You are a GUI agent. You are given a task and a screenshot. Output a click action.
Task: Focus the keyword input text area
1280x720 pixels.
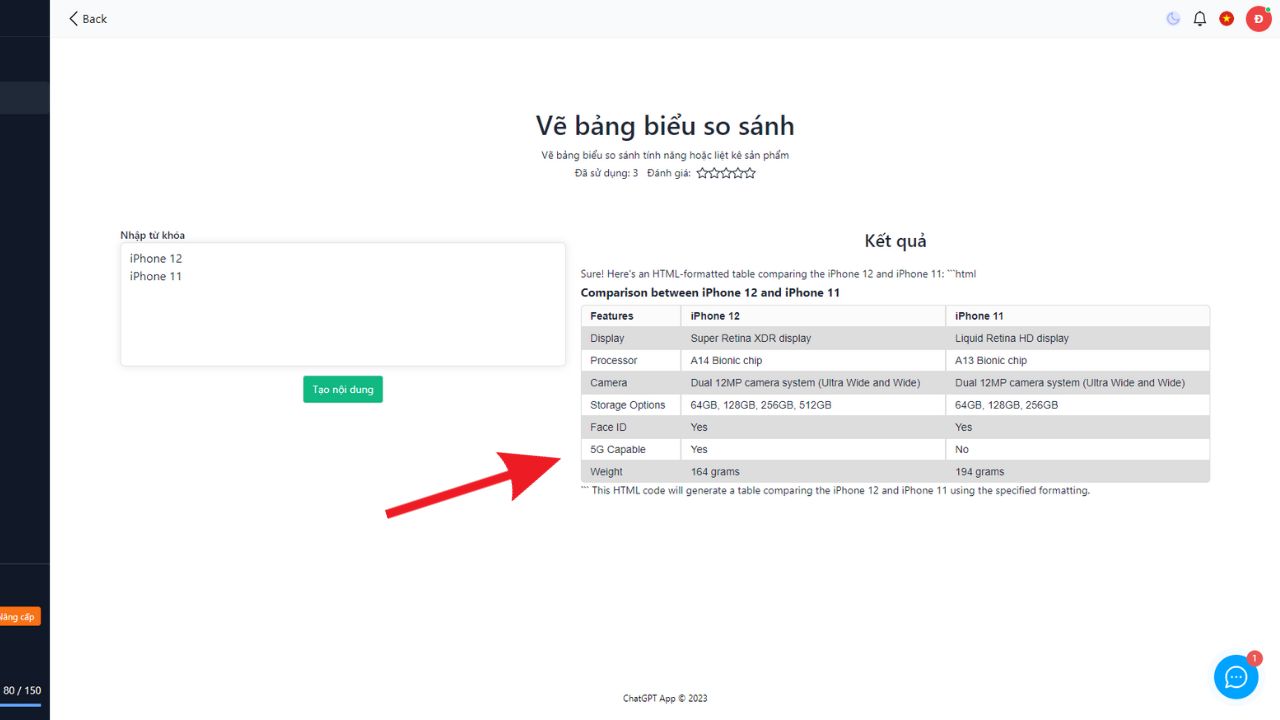(343, 304)
